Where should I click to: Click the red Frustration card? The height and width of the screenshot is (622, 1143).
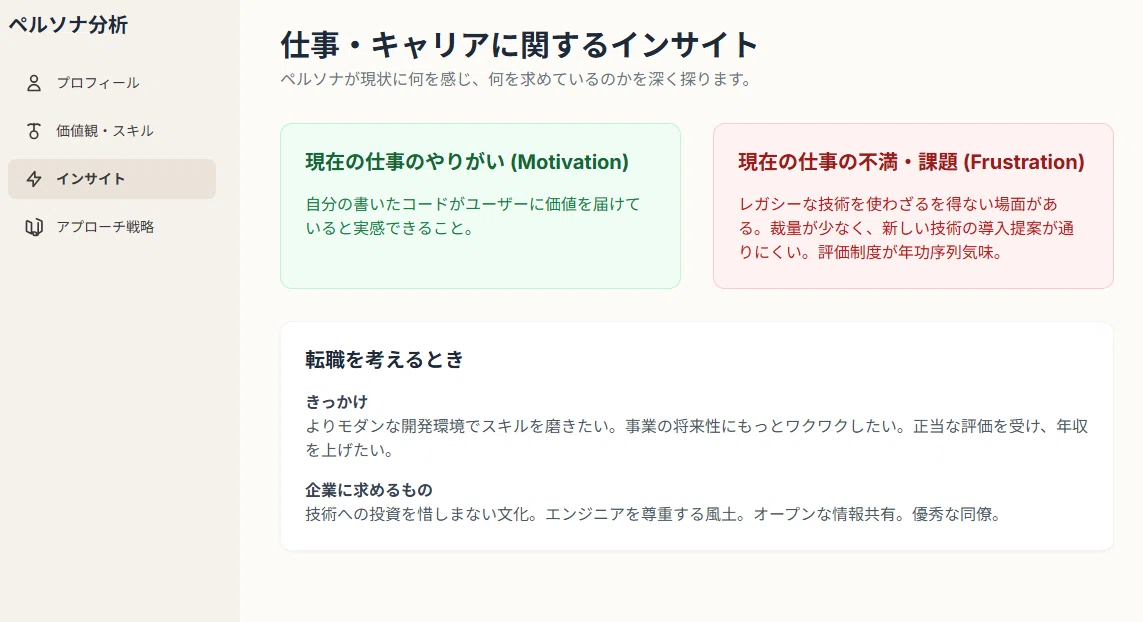[x=913, y=206]
